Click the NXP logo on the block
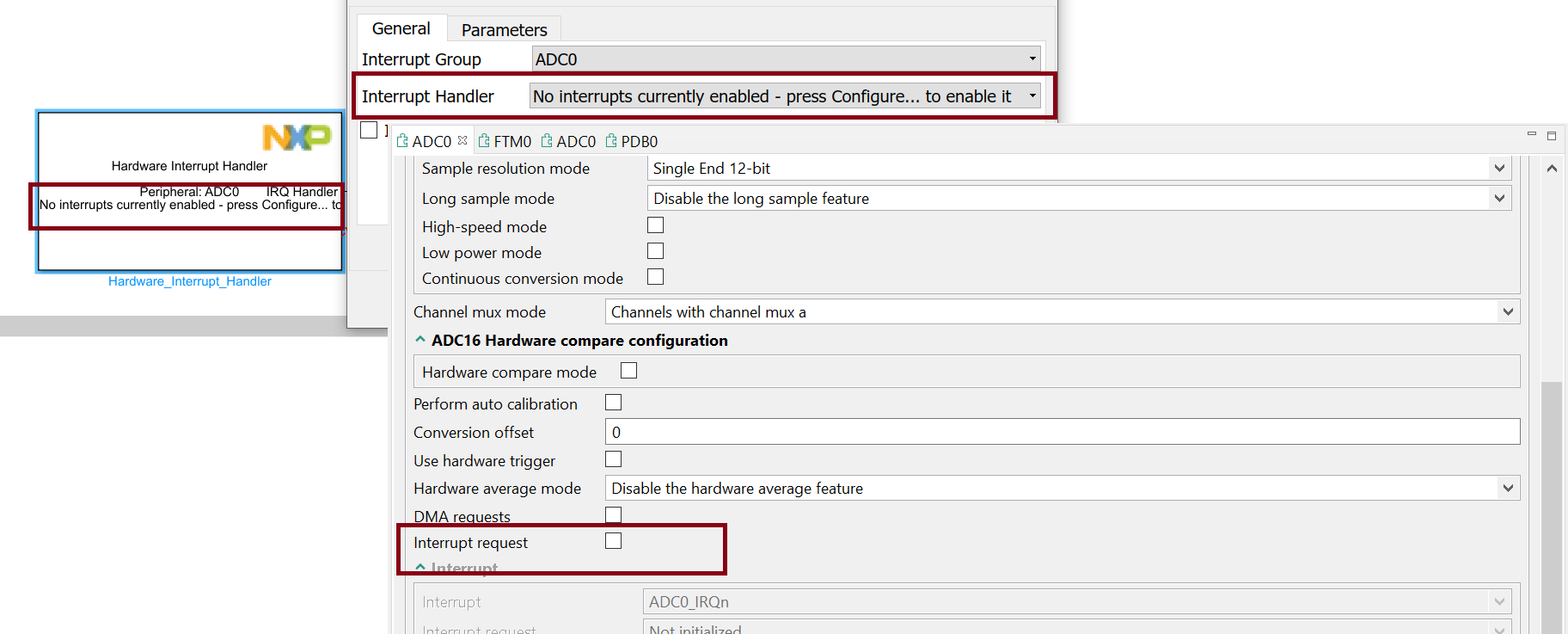The height and width of the screenshot is (634, 1568). [297, 138]
